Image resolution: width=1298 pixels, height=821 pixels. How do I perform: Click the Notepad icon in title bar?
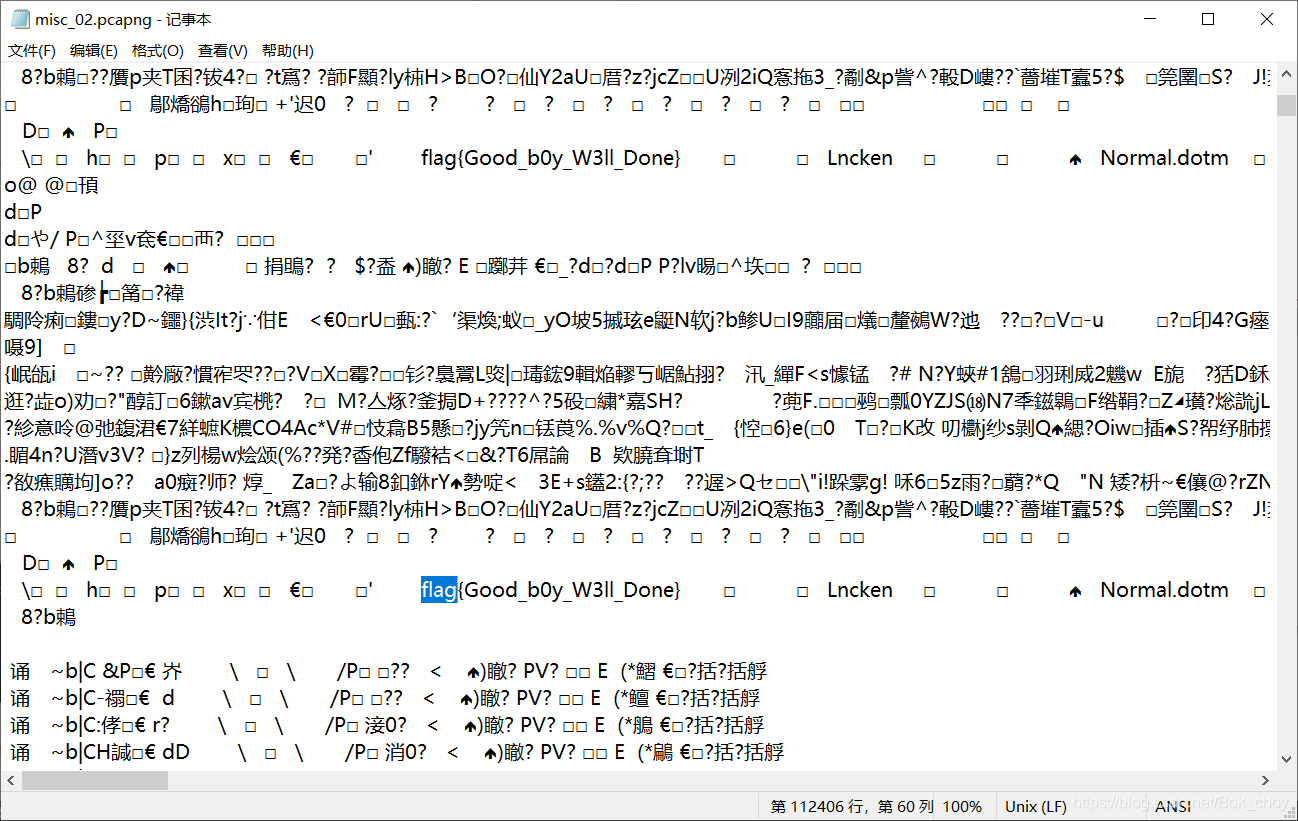(x=19, y=19)
